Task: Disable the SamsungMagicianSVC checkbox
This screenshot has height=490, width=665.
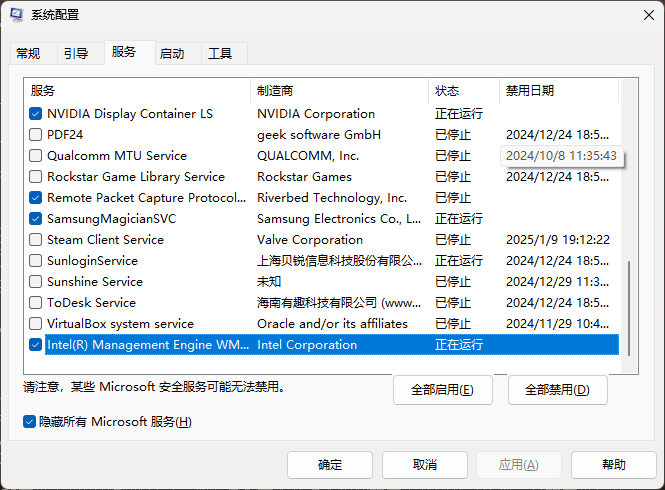Action: coord(36,218)
